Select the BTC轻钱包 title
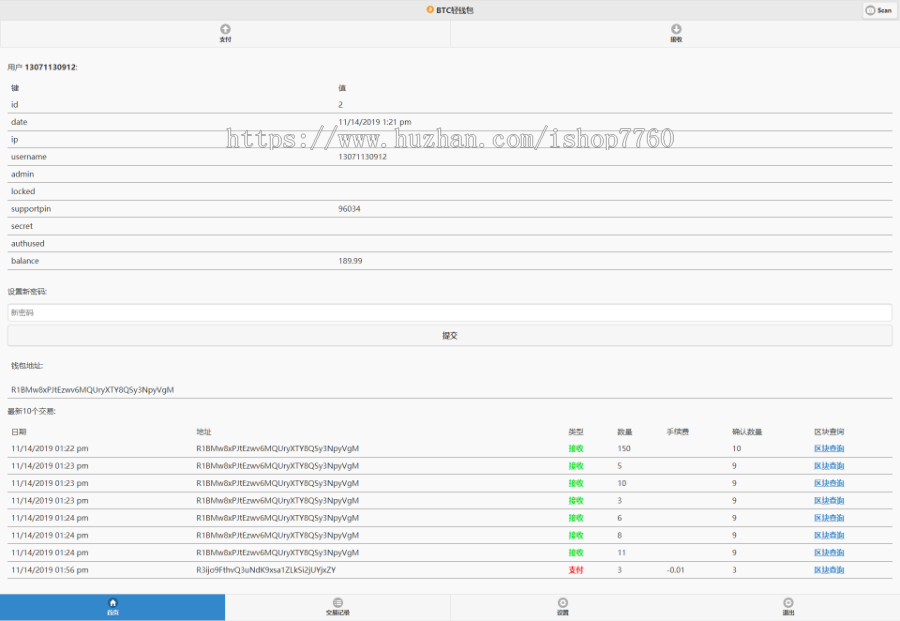The width and height of the screenshot is (900, 621). (455, 10)
